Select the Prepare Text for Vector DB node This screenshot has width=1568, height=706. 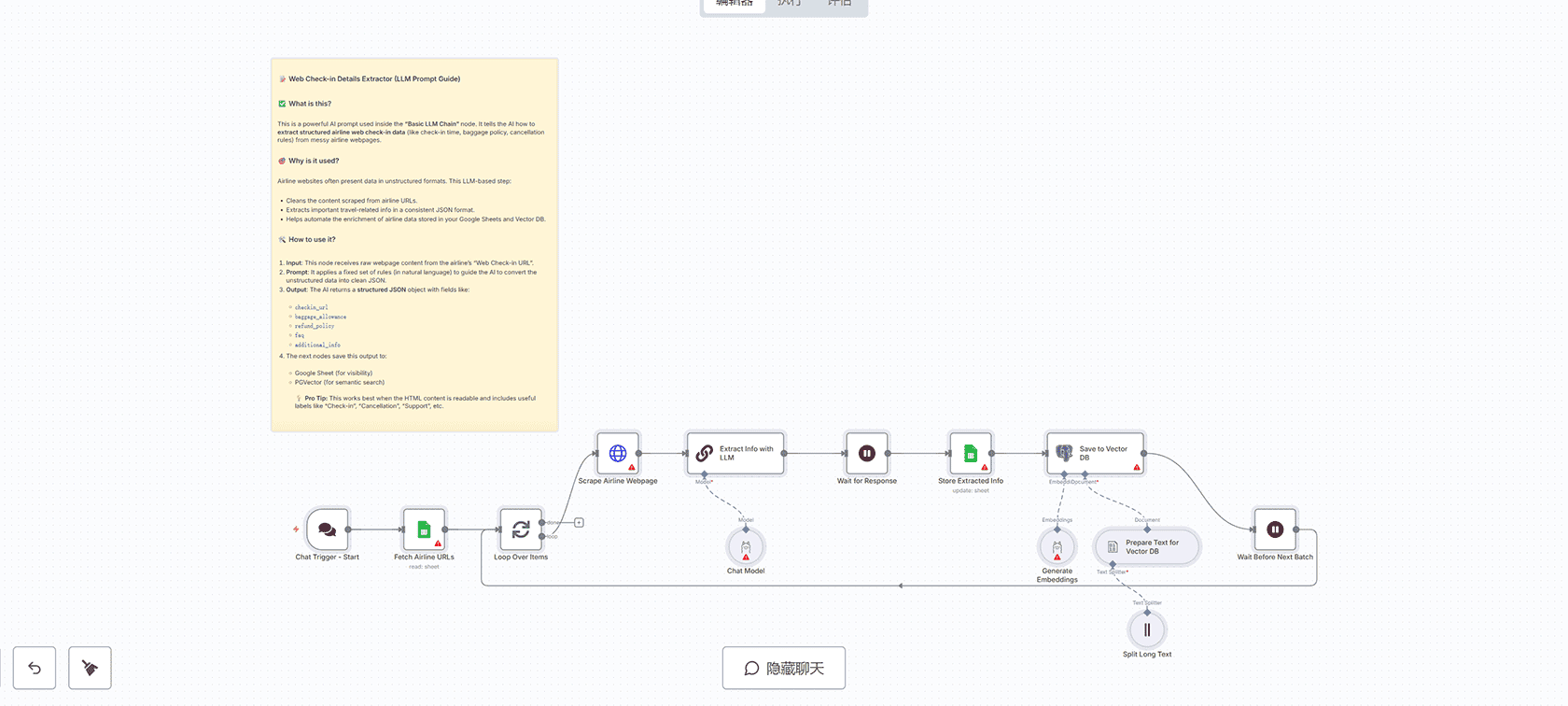pos(1146,547)
